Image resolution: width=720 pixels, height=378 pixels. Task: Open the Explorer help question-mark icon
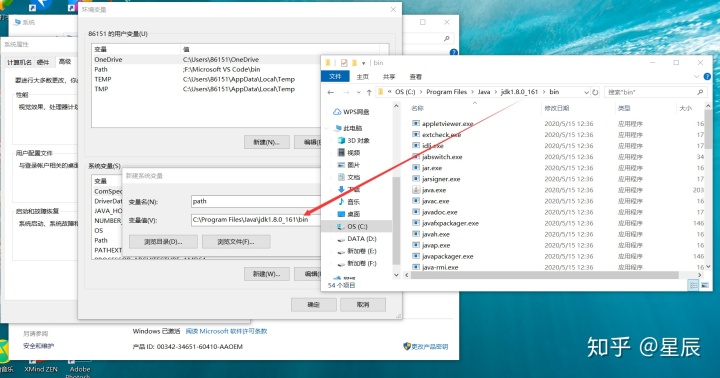[x=707, y=77]
